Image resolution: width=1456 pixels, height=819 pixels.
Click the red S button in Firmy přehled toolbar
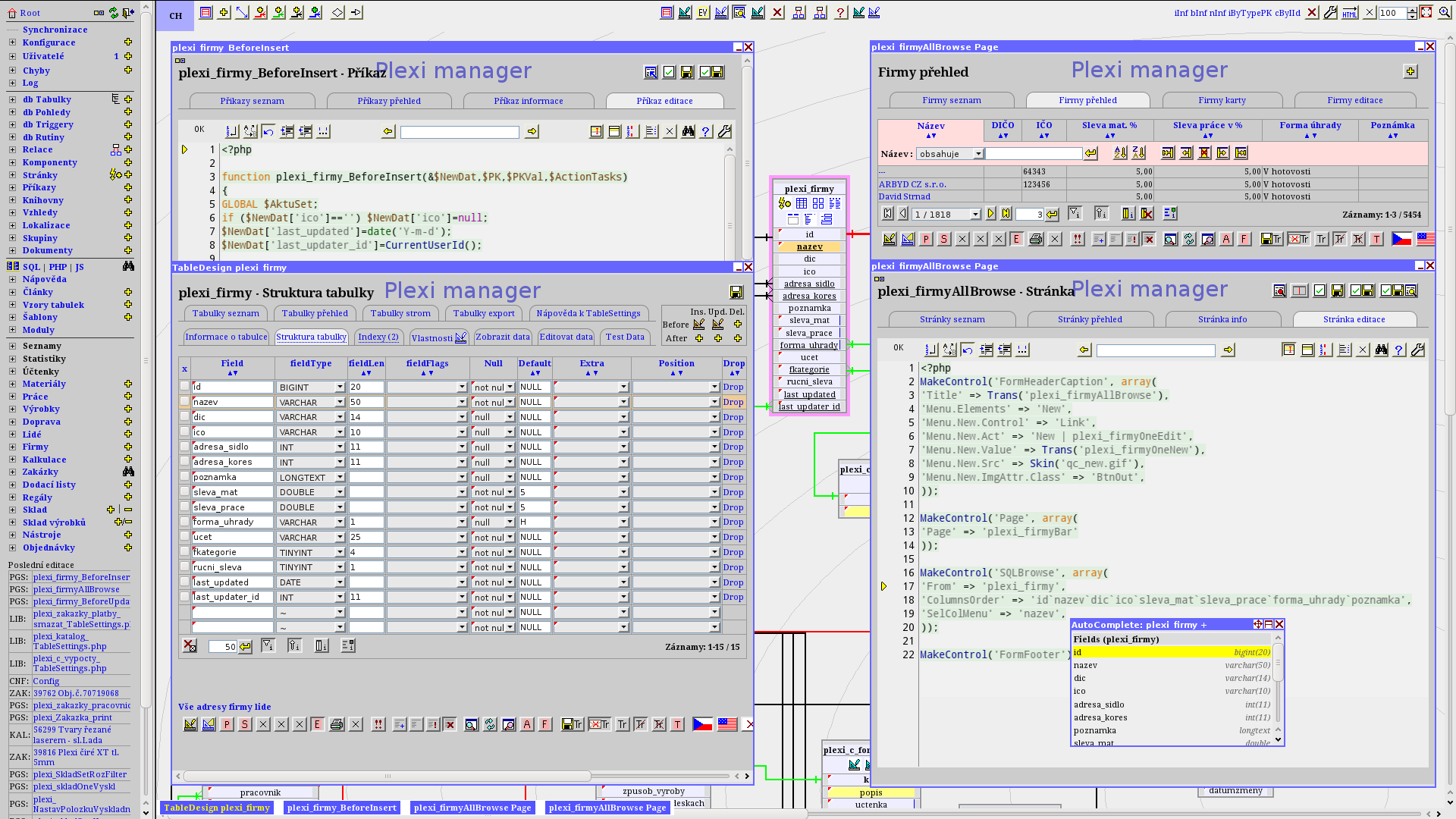point(944,239)
